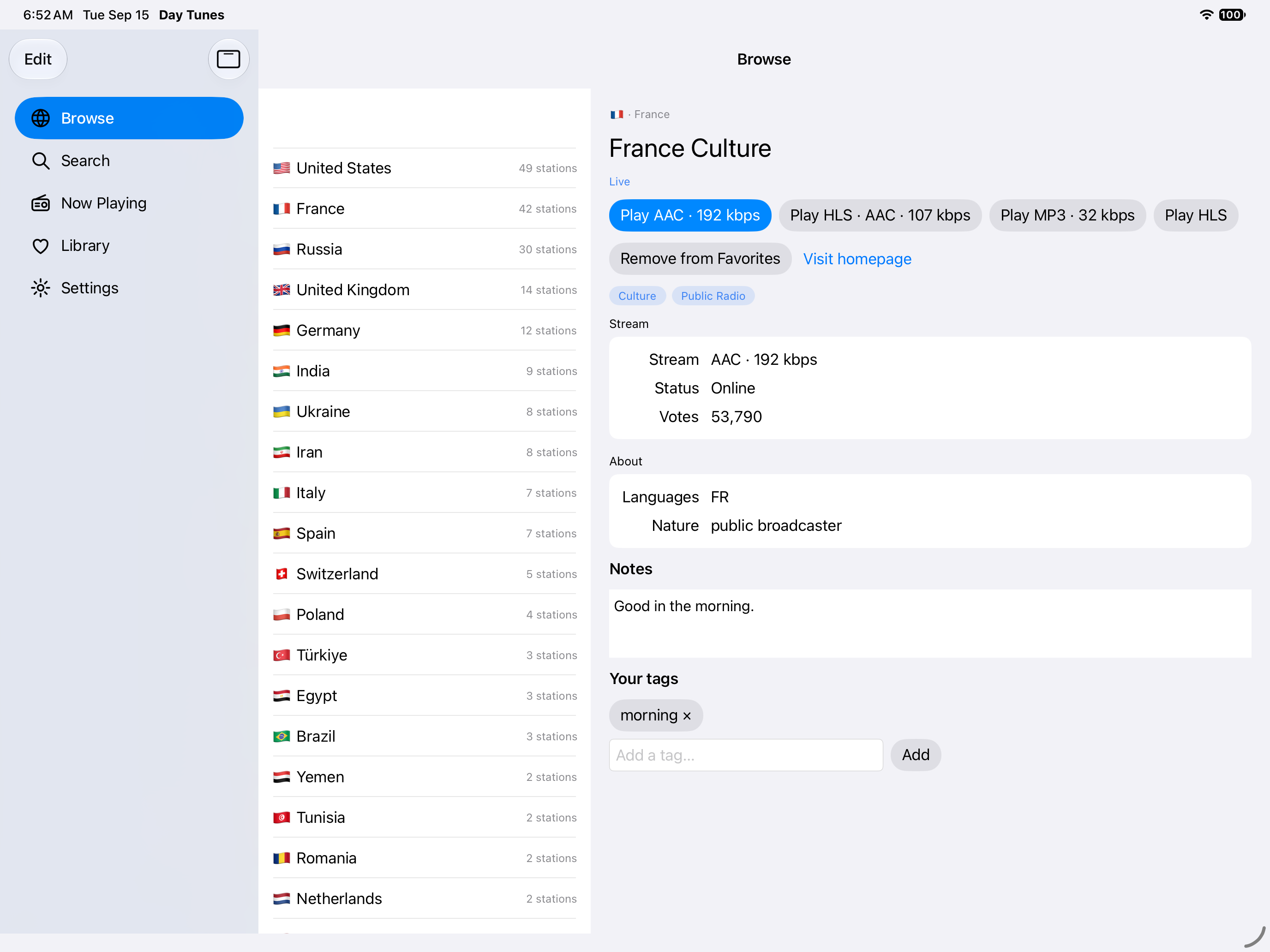The height and width of the screenshot is (952, 1270).
Task: Click the votes value 53,790
Action: [x=736, y=416]
